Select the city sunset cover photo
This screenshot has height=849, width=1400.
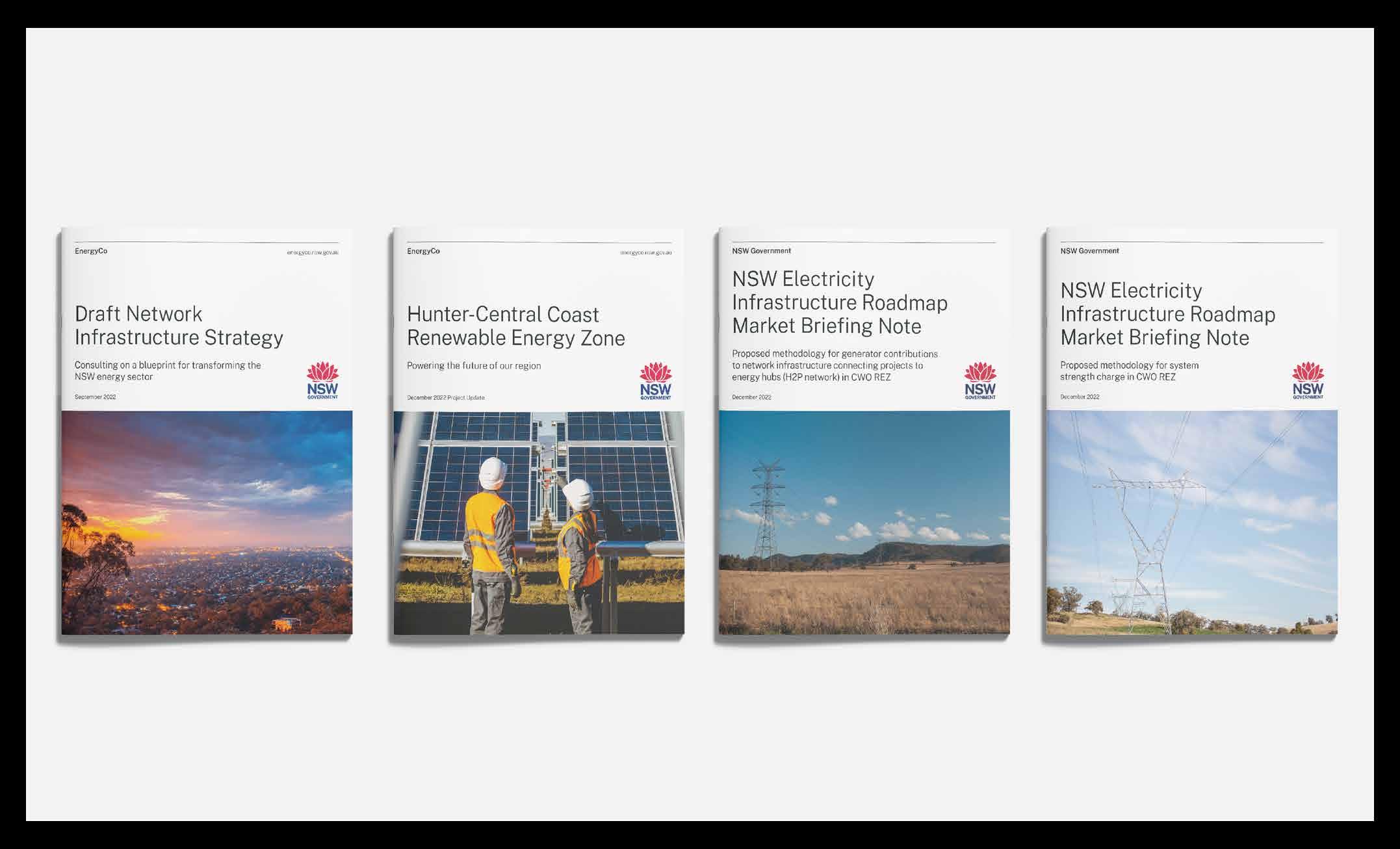[x=207, y=523]
